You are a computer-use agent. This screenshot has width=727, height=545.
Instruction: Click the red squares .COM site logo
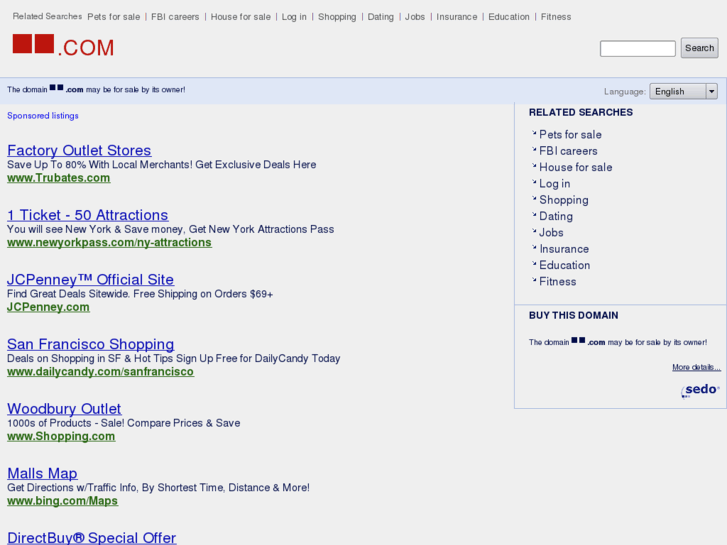point(63,45)
